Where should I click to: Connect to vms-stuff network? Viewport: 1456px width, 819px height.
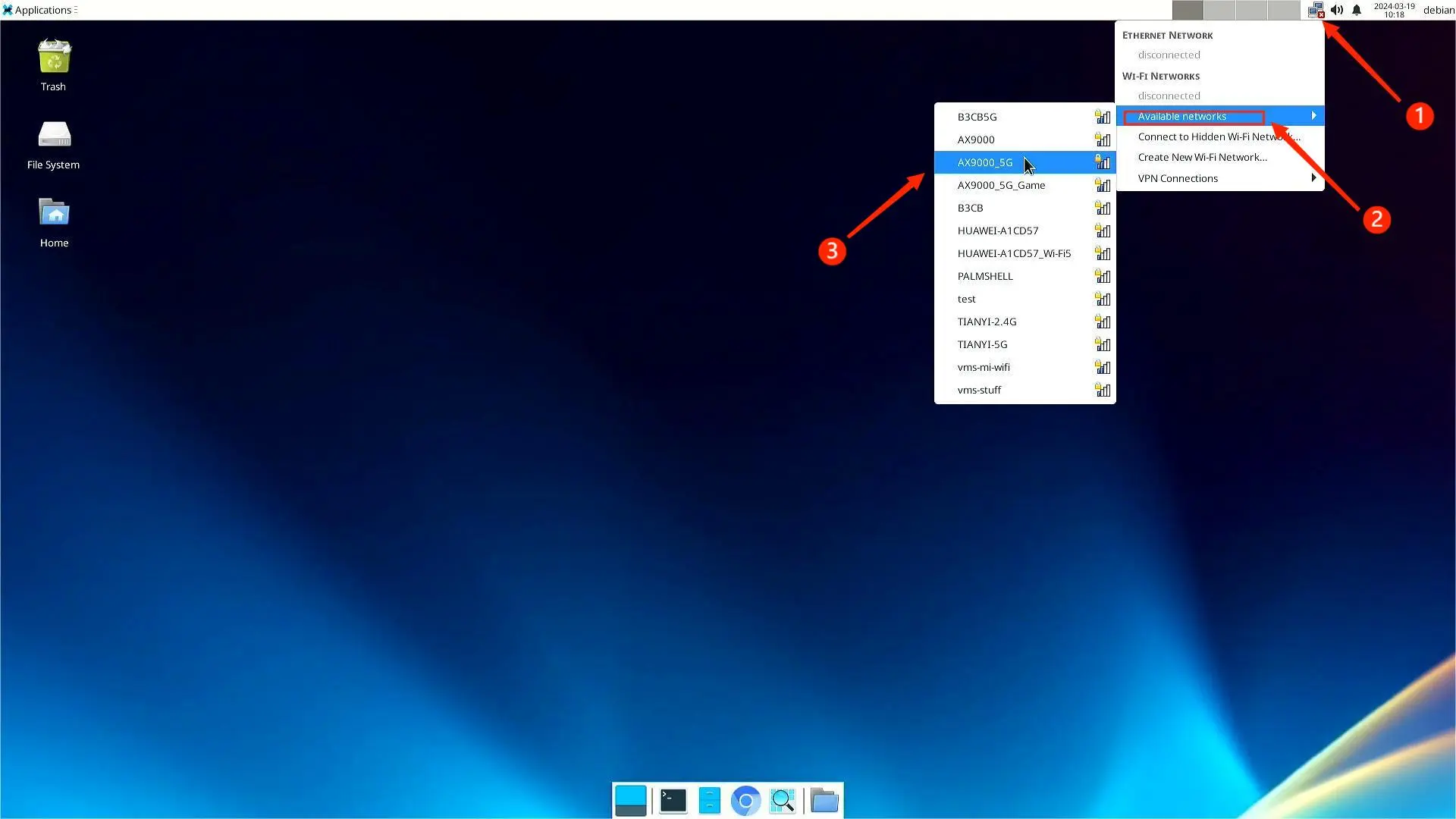[1025, 390]
